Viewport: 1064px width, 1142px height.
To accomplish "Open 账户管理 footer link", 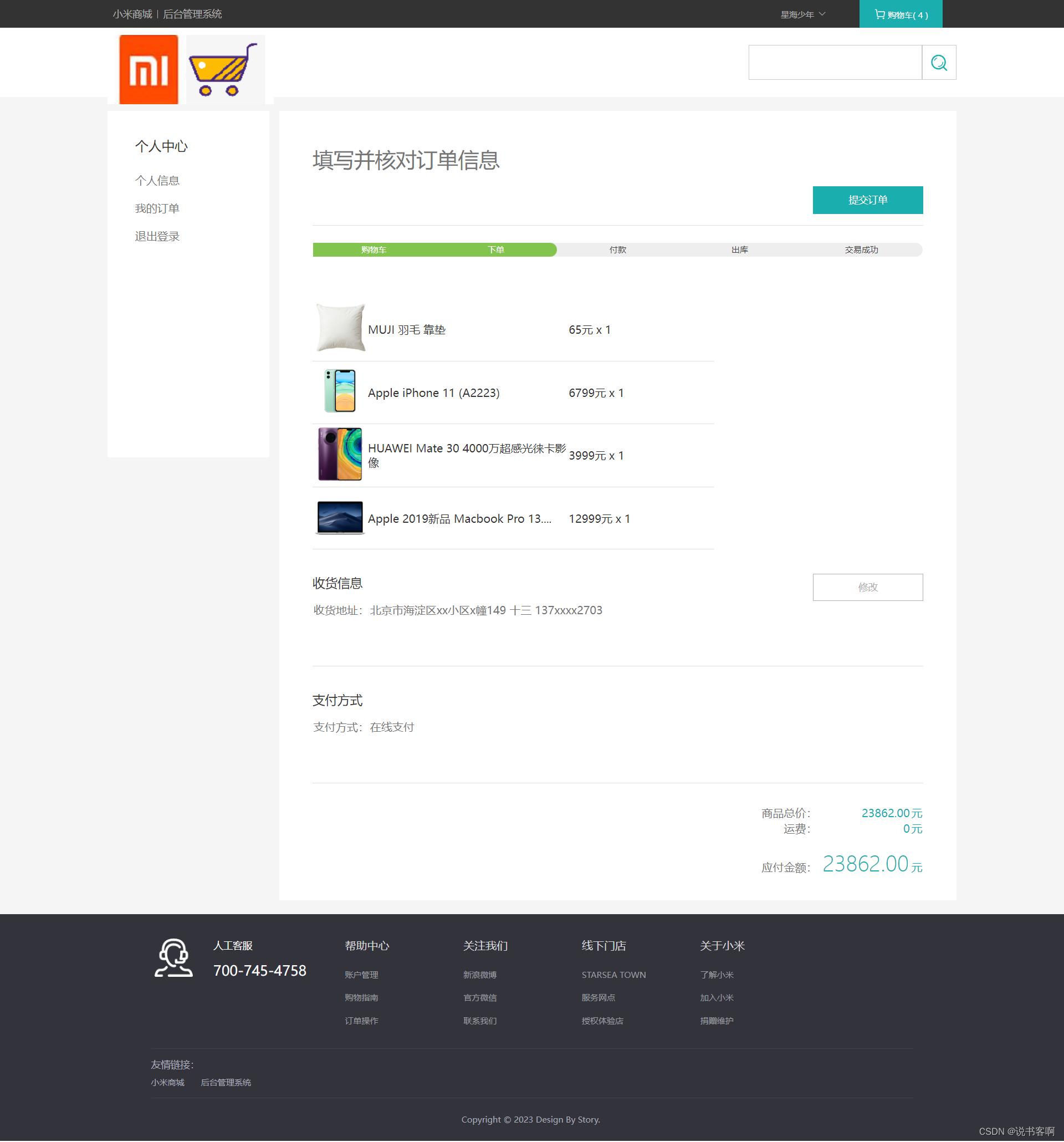I will (x=361, y=975).
